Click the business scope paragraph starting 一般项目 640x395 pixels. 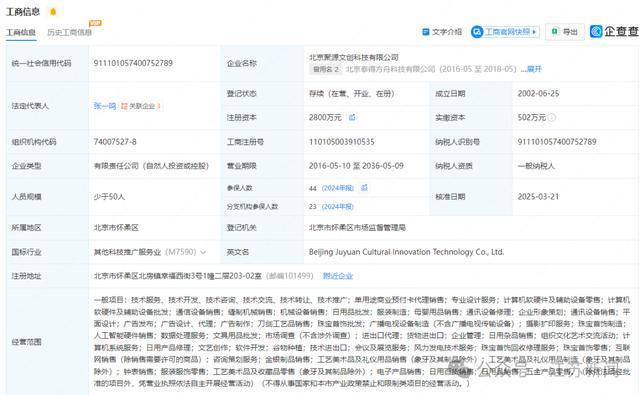pos(362,342)
